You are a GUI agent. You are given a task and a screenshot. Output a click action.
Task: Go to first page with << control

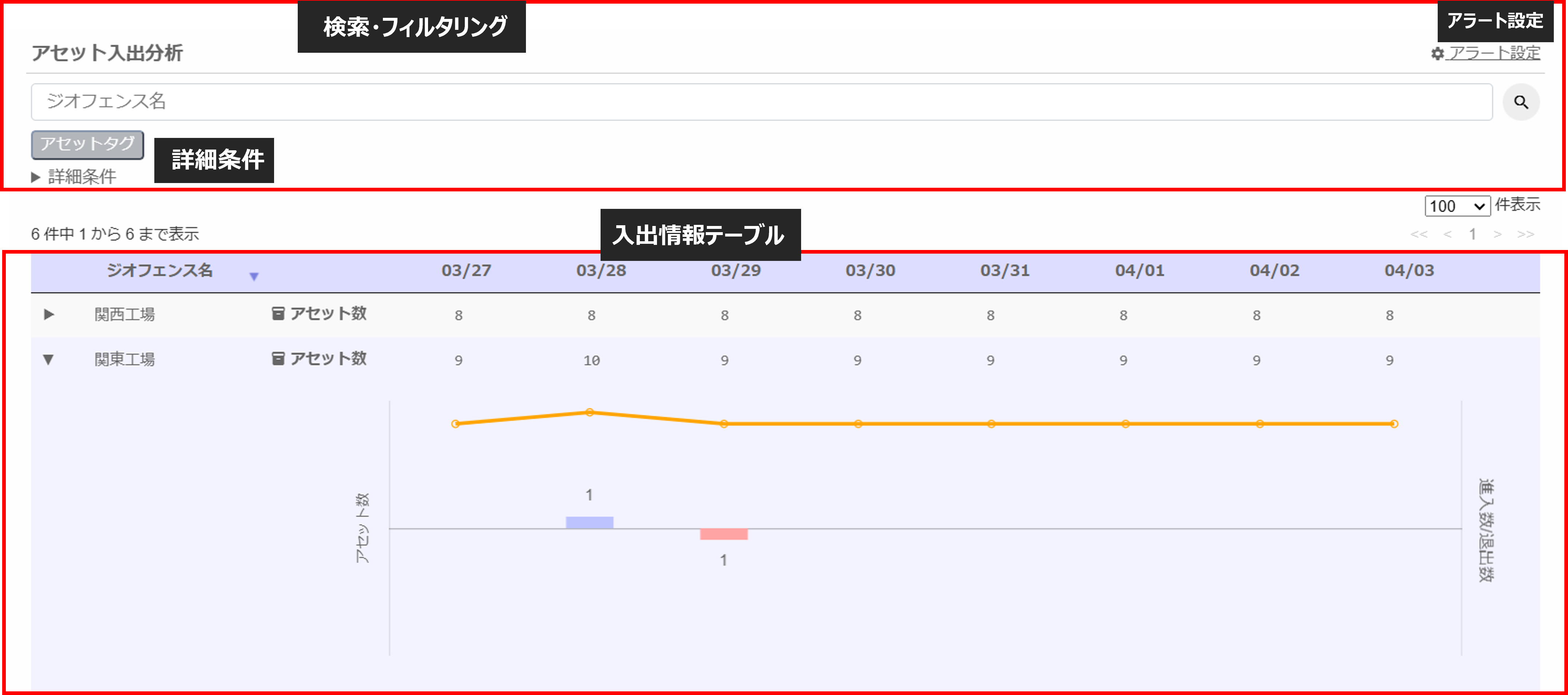(x=1419, y=234)
